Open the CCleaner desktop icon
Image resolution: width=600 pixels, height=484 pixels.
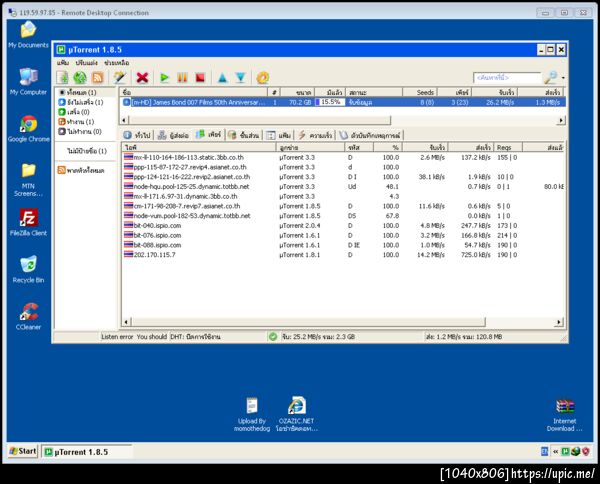28,317
